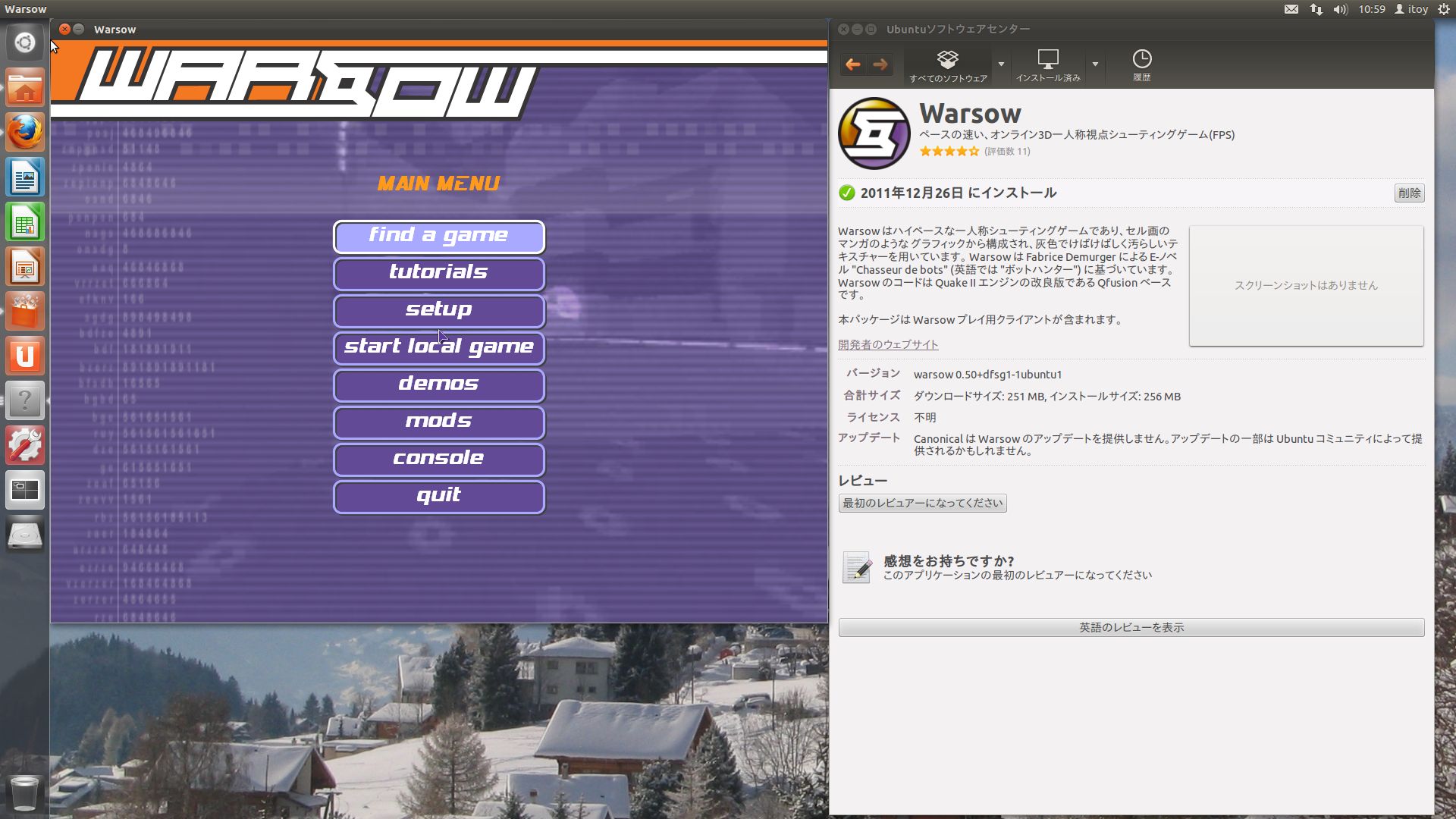1456x819 pixels.
Task: Open 'setup' in Warsow main menu
Action: 438,311
